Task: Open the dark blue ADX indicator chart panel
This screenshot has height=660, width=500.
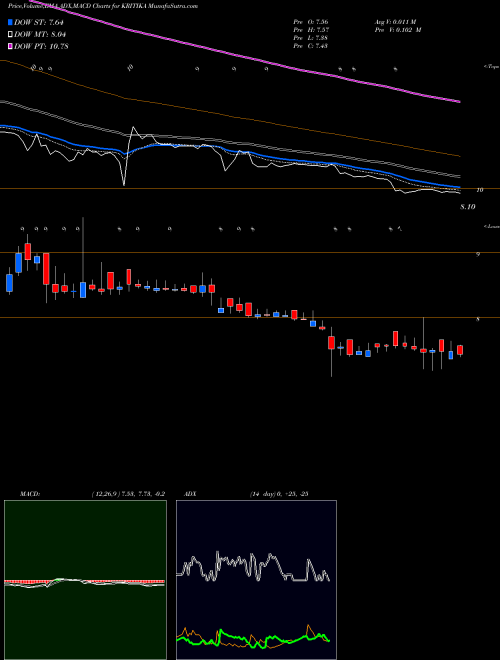Action: coord(256,580)
